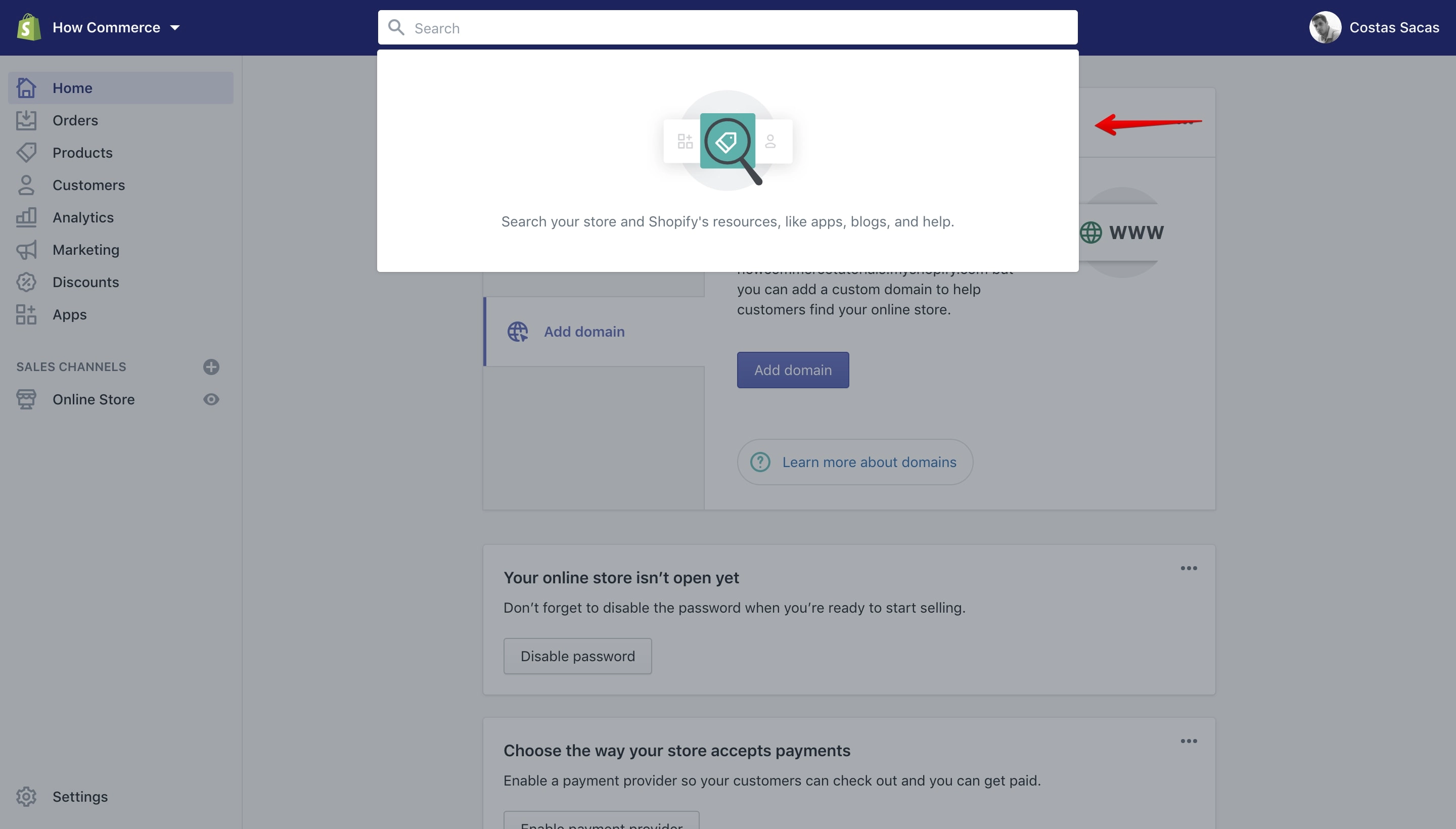
Task: Open Customers section
Action: pyautogui.click(x=88, y=185)
